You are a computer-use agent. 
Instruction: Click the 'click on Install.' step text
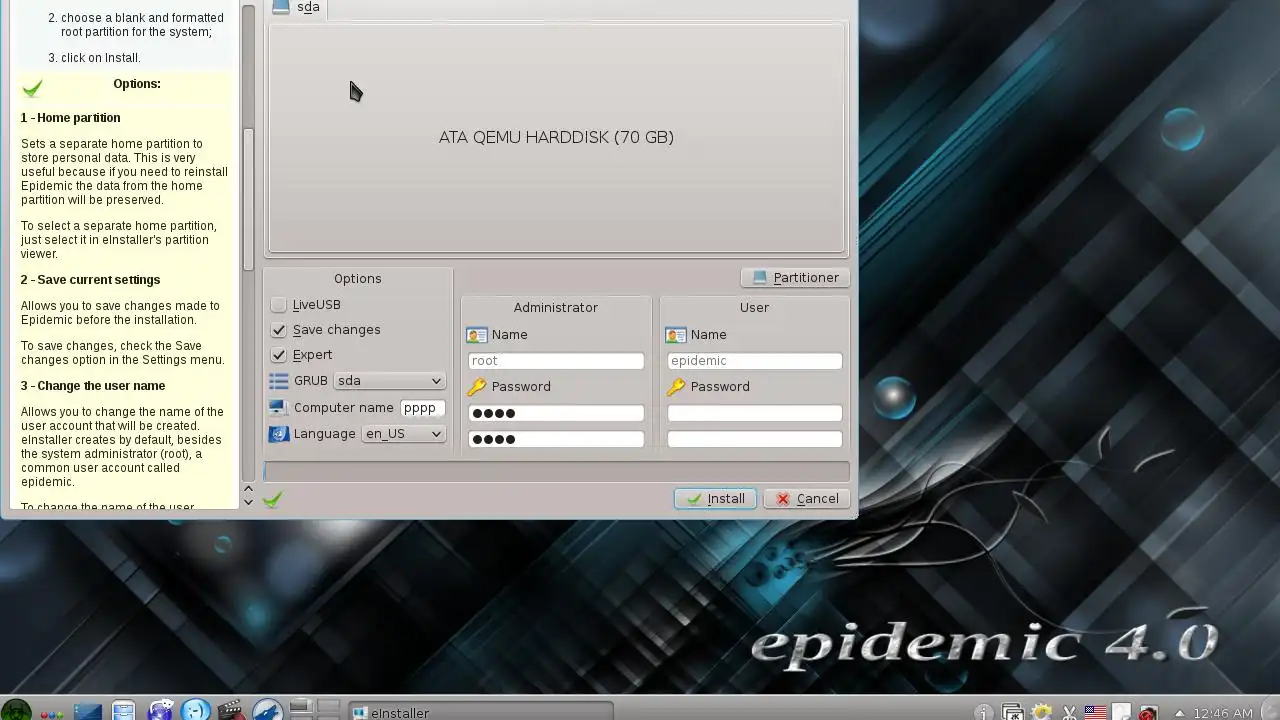(x=101, y=58)
